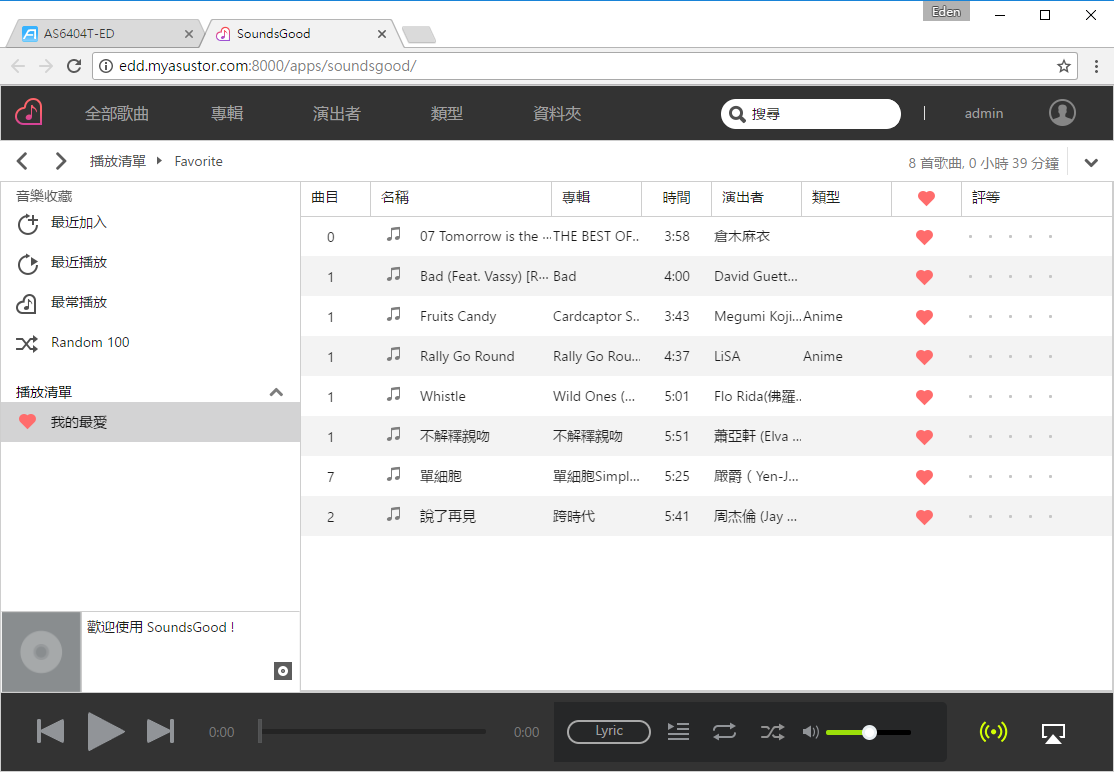
Task: Click the playback progress bar
Action: click(x=372, y=732)
